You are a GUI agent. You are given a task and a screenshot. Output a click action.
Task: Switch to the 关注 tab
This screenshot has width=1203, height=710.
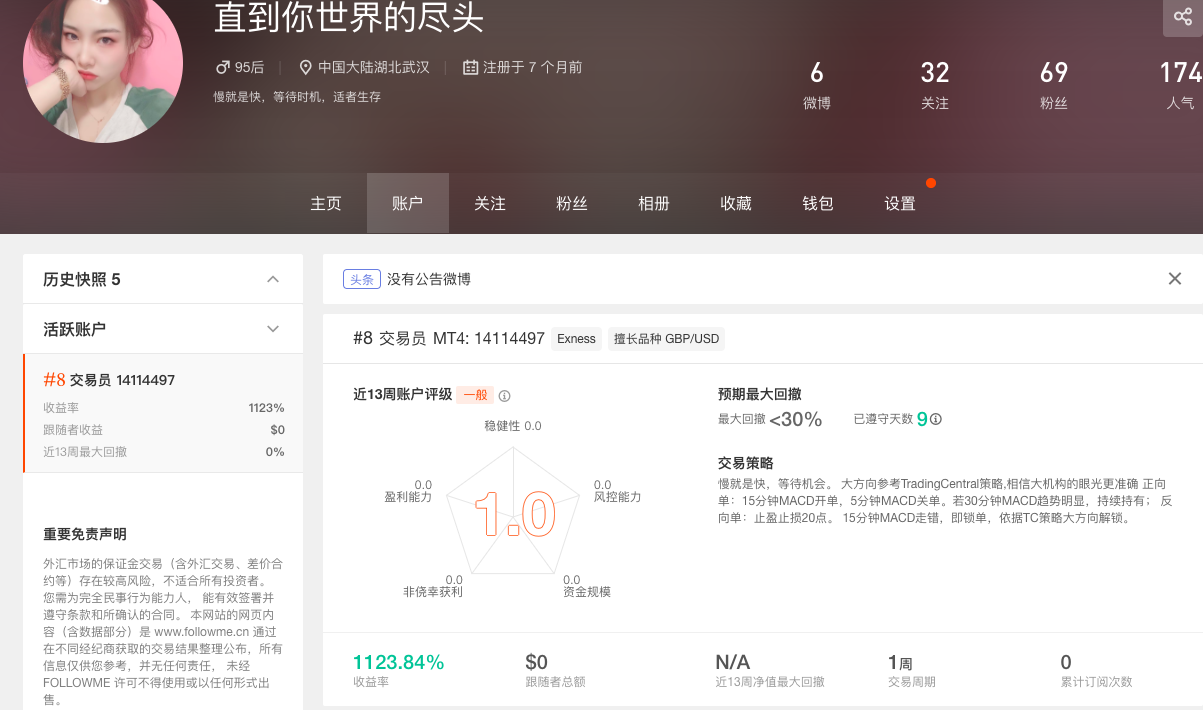[490, 203]
